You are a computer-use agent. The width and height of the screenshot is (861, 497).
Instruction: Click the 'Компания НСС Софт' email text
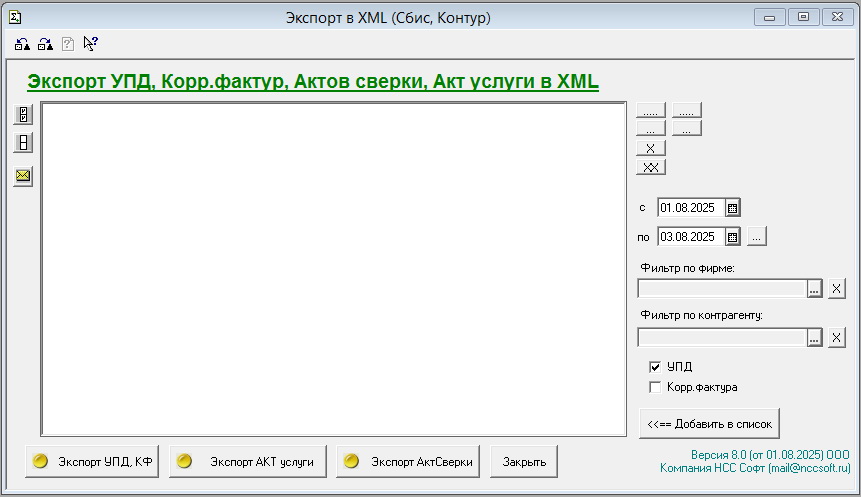coord(755,468)
